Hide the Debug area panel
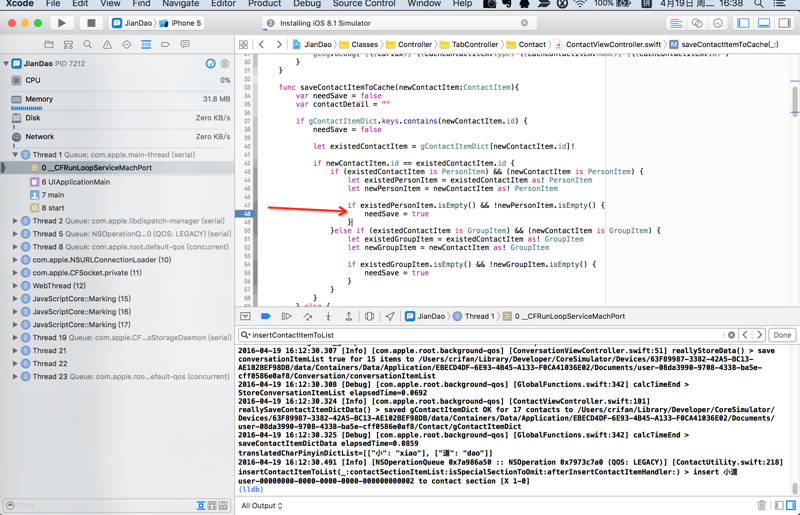This screenshot has width=800, height=515. point(245,316)
